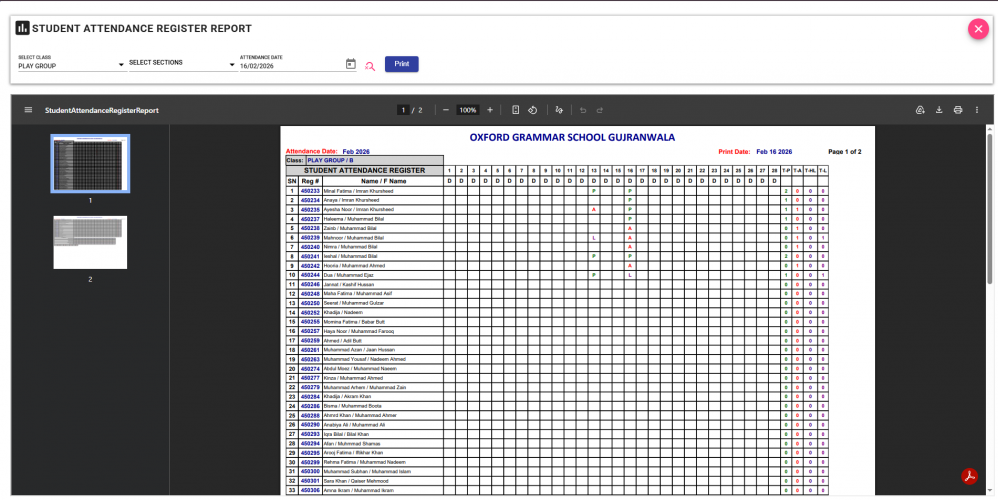Click 'Sara Khan / Qaiser Mehmood' name
This screenshot has width=998, height=500.
[x=356, y=481]
